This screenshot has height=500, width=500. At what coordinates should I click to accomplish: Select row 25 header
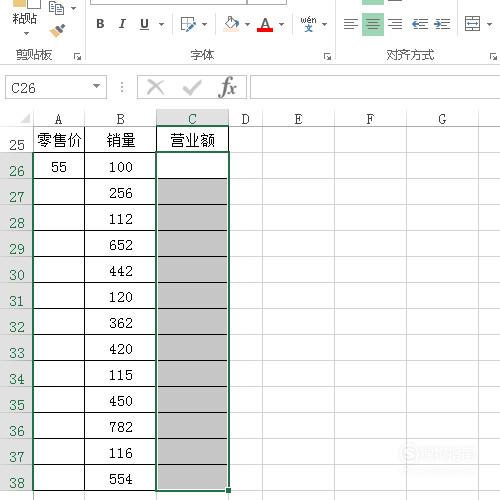[x=17, y=140]
